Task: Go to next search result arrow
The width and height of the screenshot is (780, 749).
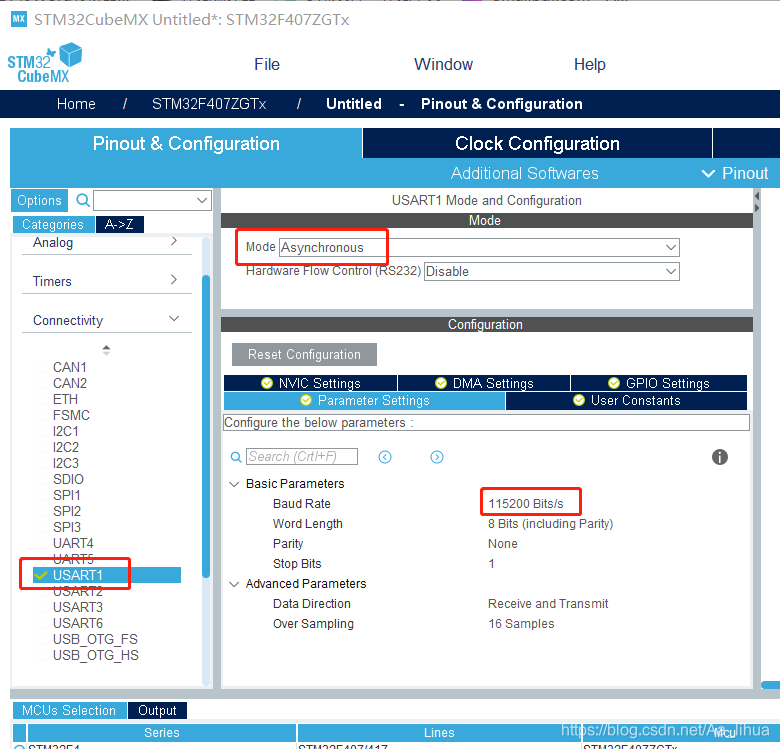Action: click(x=437, y=457)
